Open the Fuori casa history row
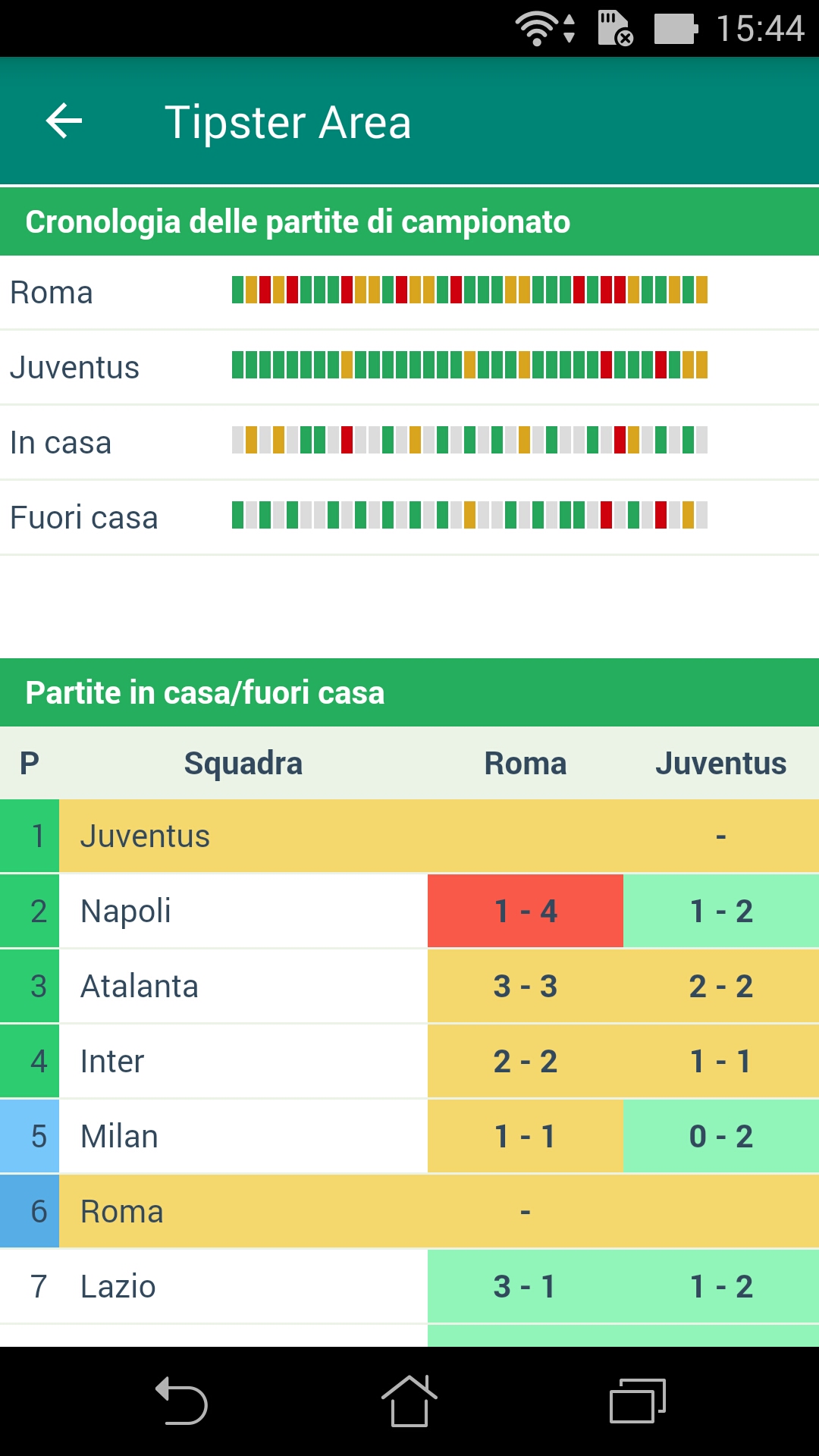The width and height of the screenshot is (819, 1456). point(409,517)
